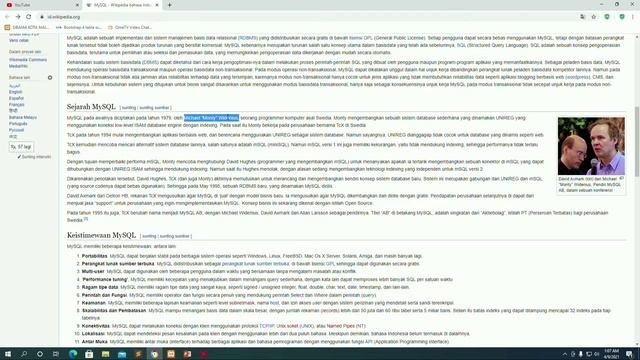The height and width of the screenshot is (360, 640).
Task: Launch Microsoft Edge from the taskbar
Action: coord(73,354)
